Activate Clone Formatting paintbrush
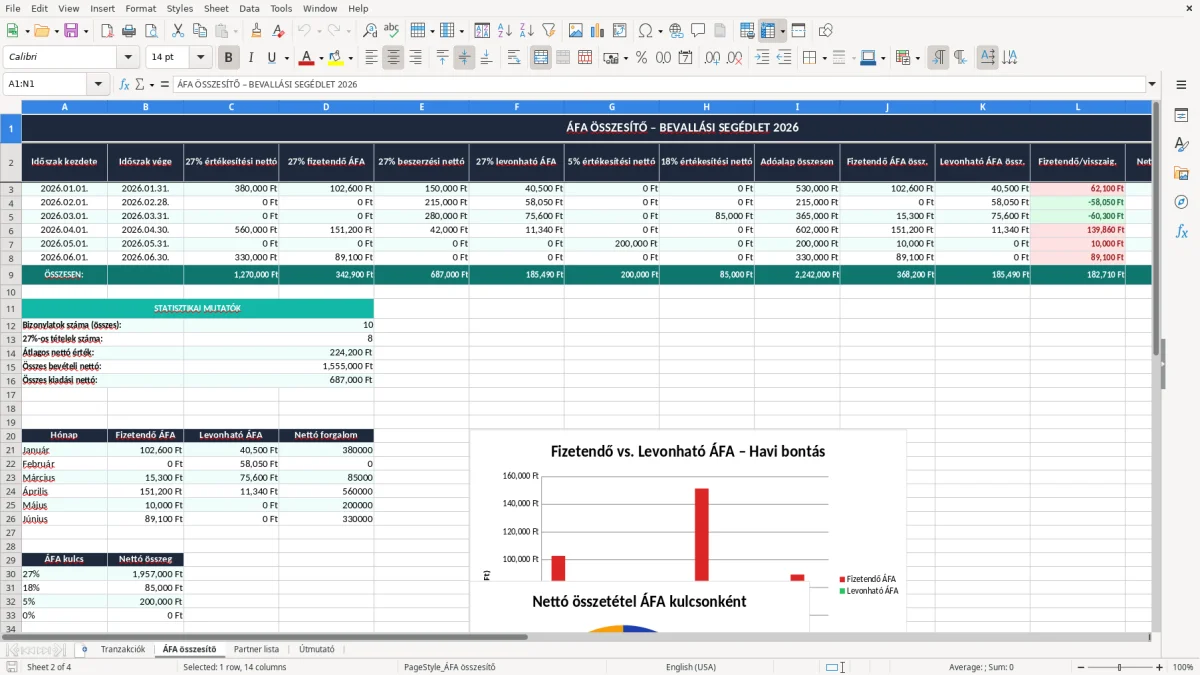1200x675 pixels. (256, 31)
